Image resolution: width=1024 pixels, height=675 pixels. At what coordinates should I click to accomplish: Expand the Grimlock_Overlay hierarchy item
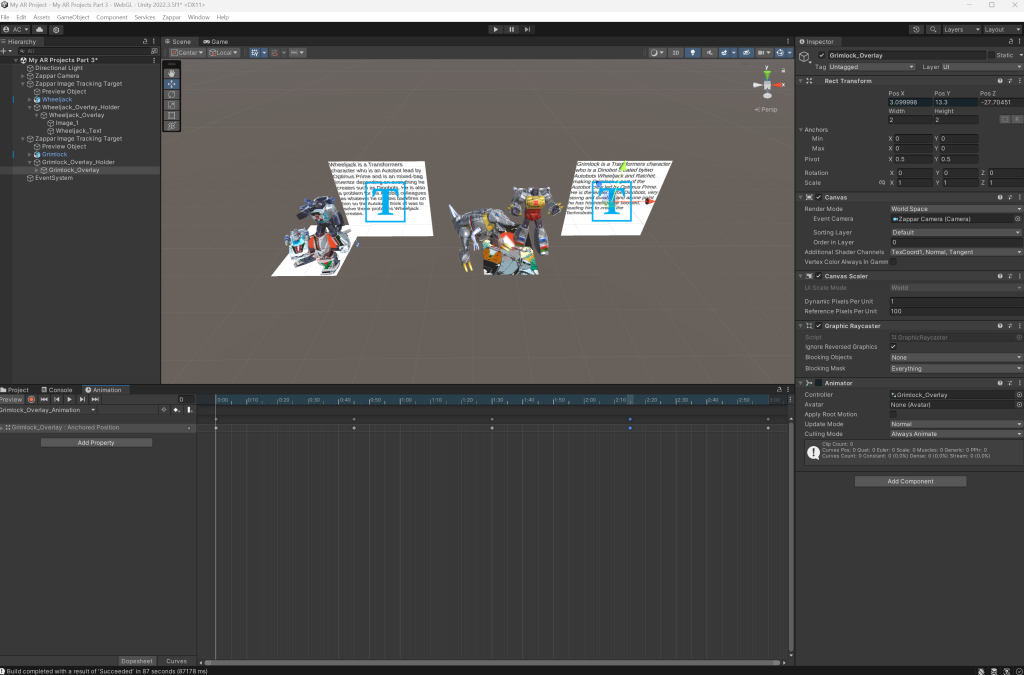coord(38,170)
